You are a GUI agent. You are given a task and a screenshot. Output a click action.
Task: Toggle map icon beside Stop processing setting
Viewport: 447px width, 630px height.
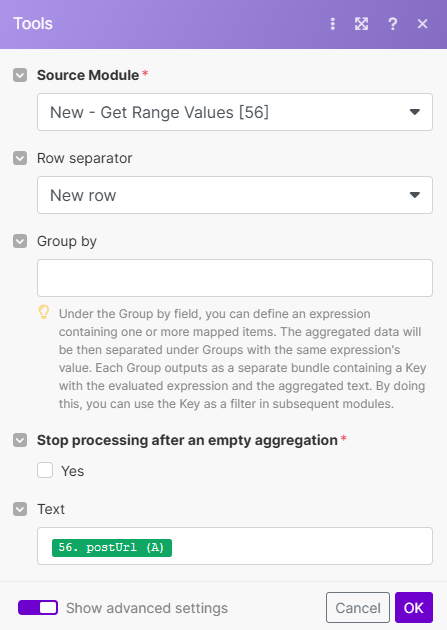pyautogui.click(x=20, y=440)
